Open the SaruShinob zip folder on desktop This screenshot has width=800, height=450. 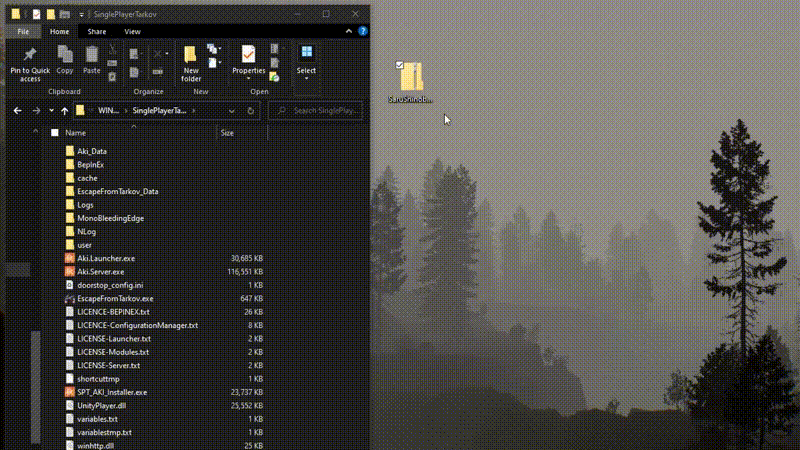tap(411, 82)
